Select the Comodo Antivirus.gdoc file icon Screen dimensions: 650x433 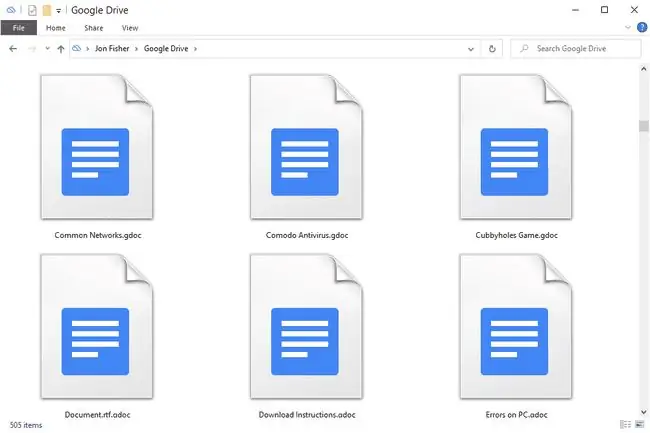[x=306, y=147]
